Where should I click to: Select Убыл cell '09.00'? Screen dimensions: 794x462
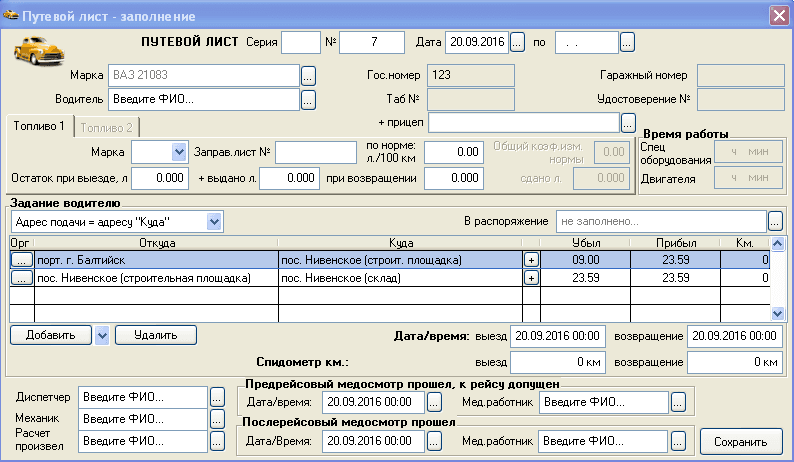click(585, 260)
